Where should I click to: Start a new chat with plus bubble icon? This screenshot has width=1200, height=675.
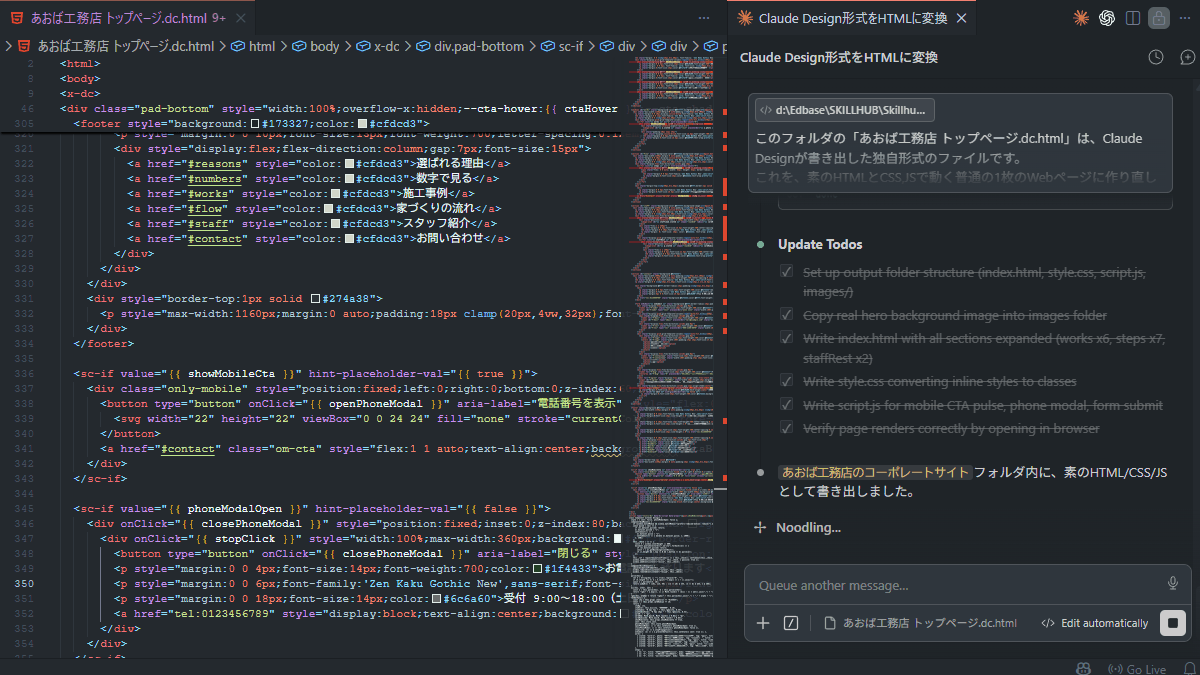click(x=1187, y=58)
